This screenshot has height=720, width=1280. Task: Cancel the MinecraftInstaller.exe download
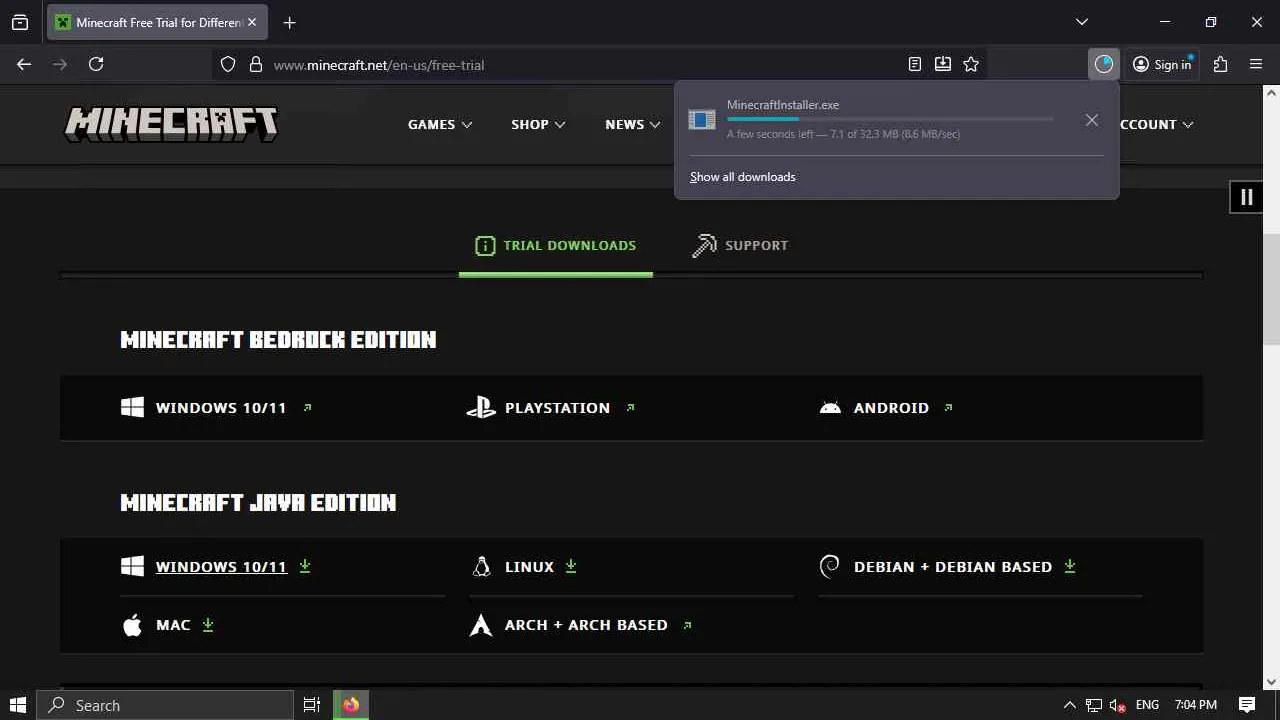1092,120
